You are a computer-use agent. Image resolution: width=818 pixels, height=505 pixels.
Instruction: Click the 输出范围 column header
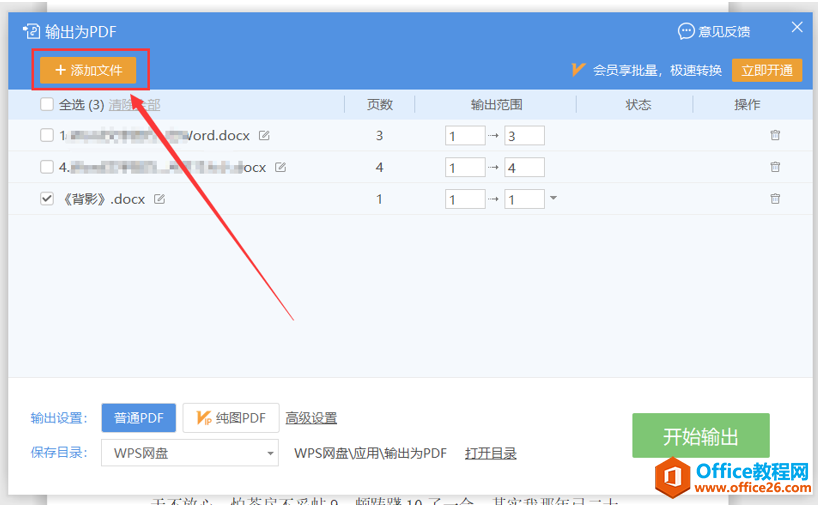[x=497, y=105]
